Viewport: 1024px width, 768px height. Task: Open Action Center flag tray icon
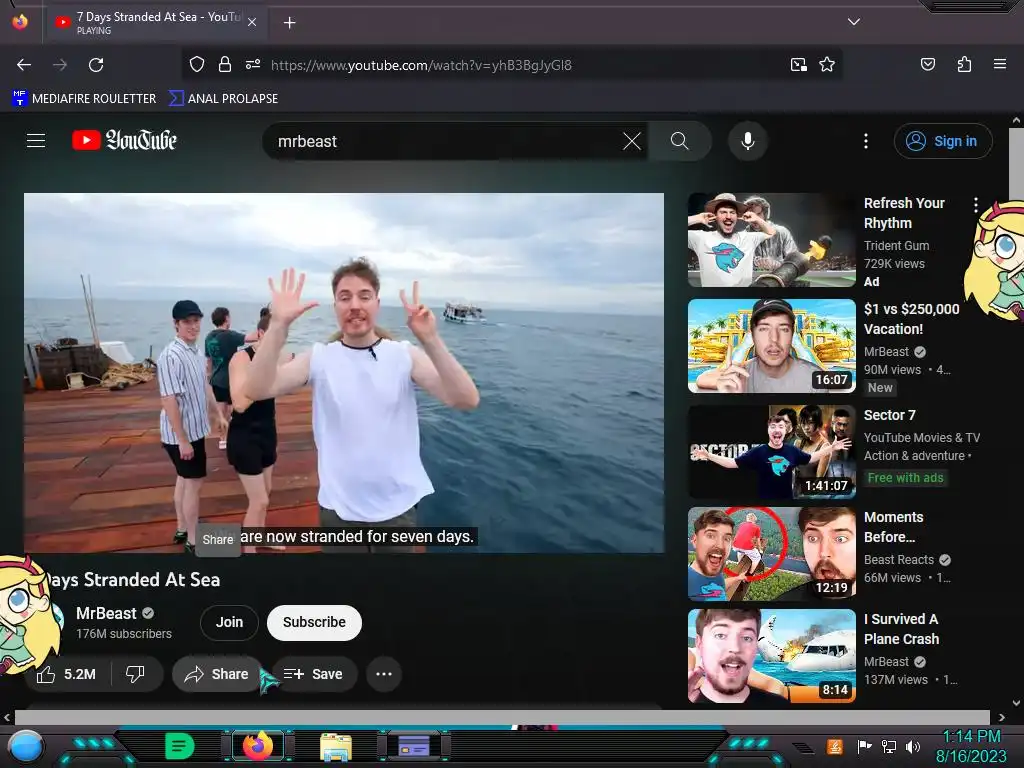coord(864,746)
